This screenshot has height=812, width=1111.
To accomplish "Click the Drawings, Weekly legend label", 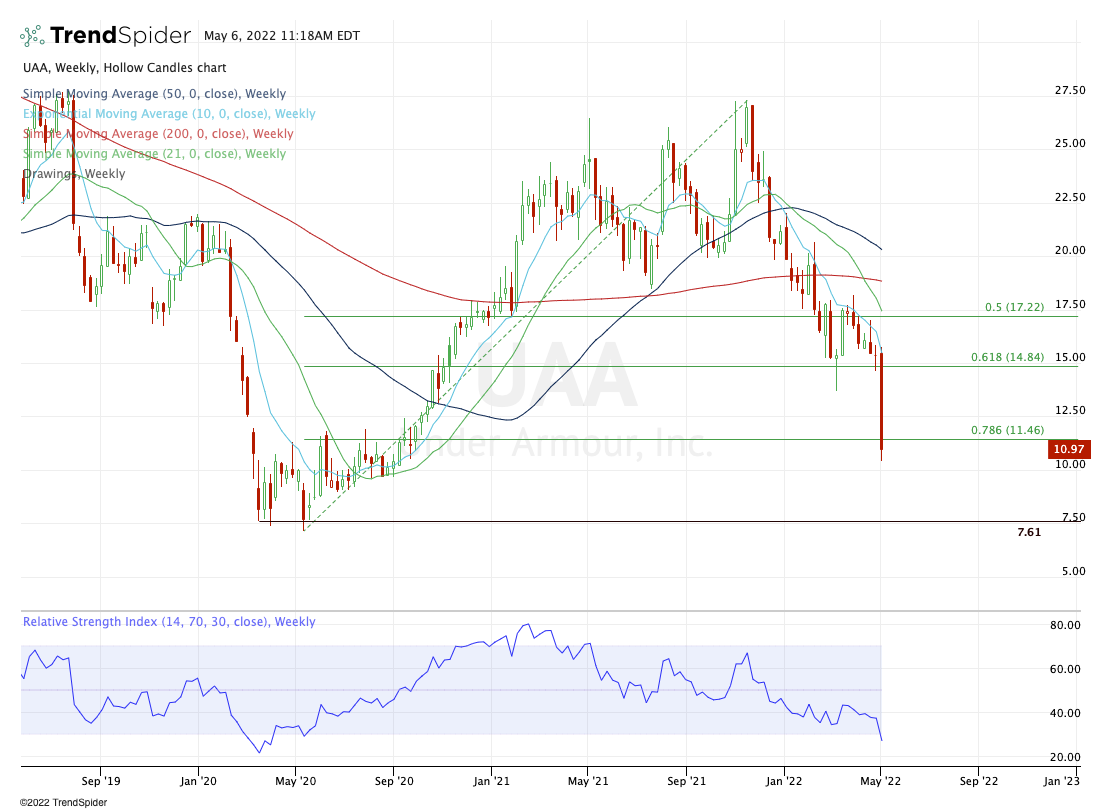I will tap(74, 174).
